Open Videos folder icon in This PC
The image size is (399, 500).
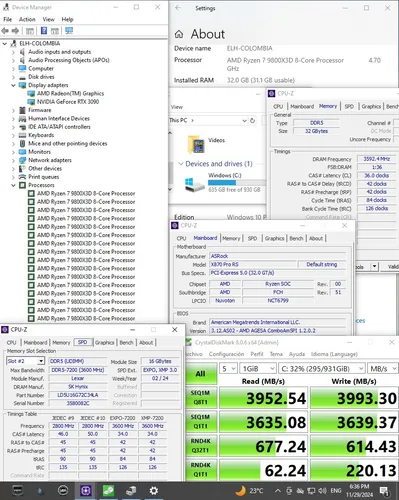196,144
